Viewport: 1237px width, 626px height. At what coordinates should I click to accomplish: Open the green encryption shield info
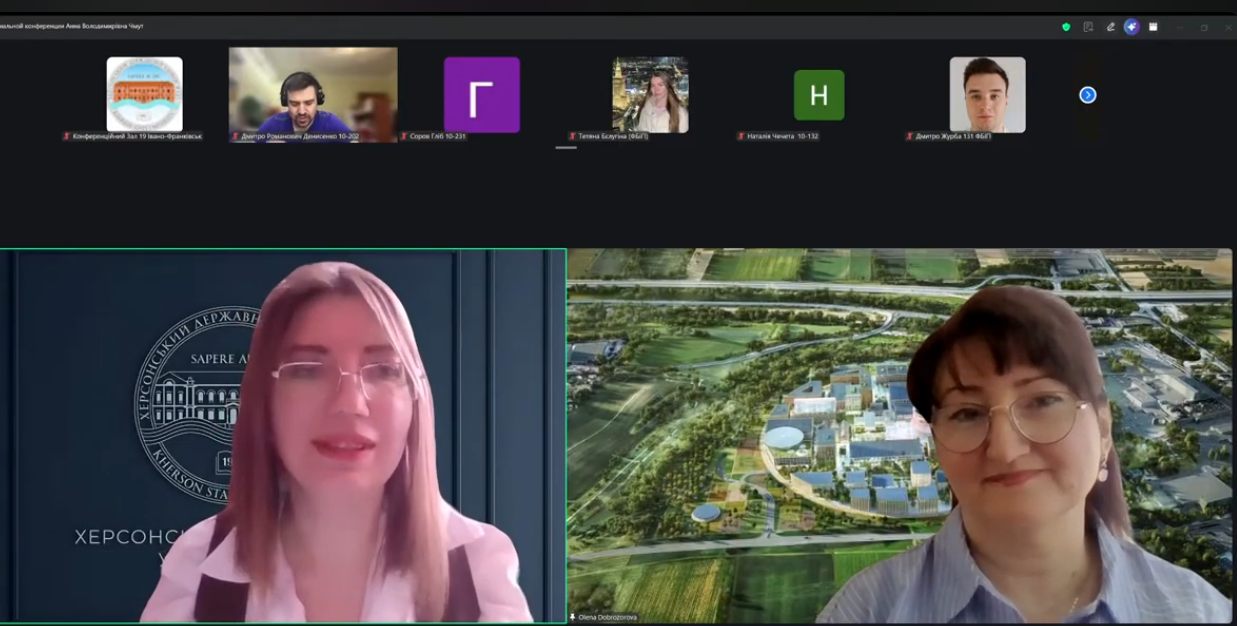tap(1066, 27)
